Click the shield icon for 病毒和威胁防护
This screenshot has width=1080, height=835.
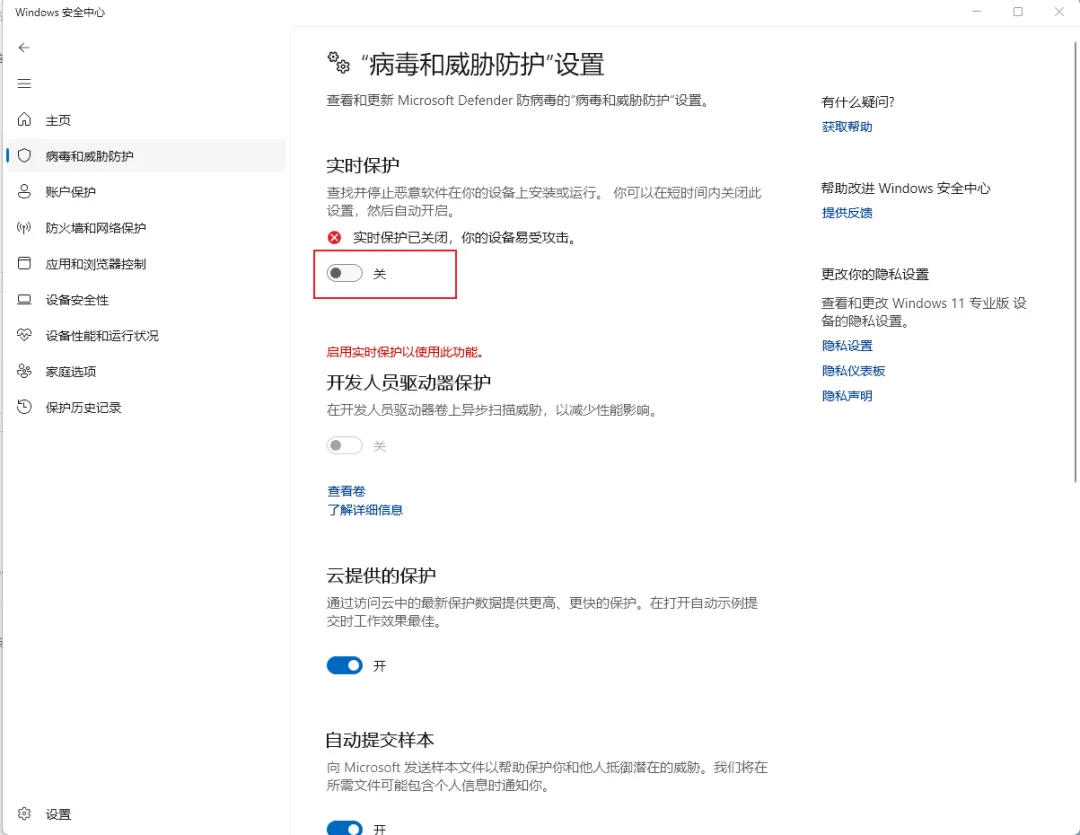[24, 156]
